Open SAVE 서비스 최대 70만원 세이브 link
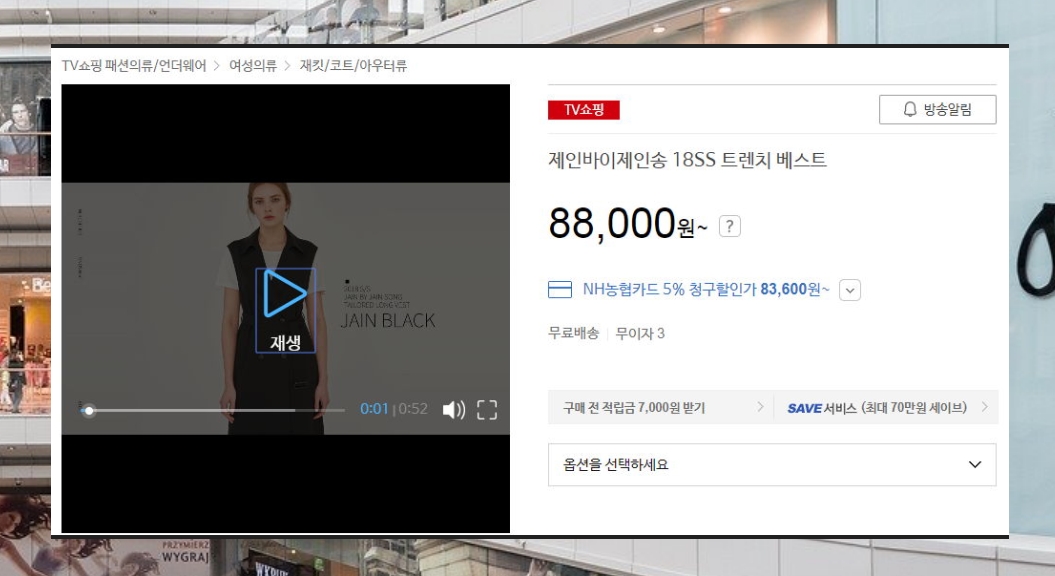 pos(885,407)
